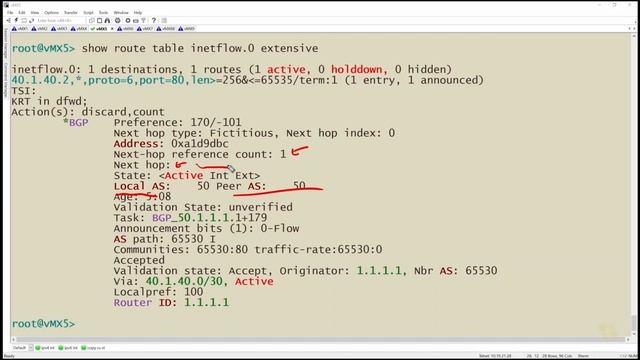The image size is (640, 360).
Task: Click the Reconnect toolbar icon
Action: point(31,20)
